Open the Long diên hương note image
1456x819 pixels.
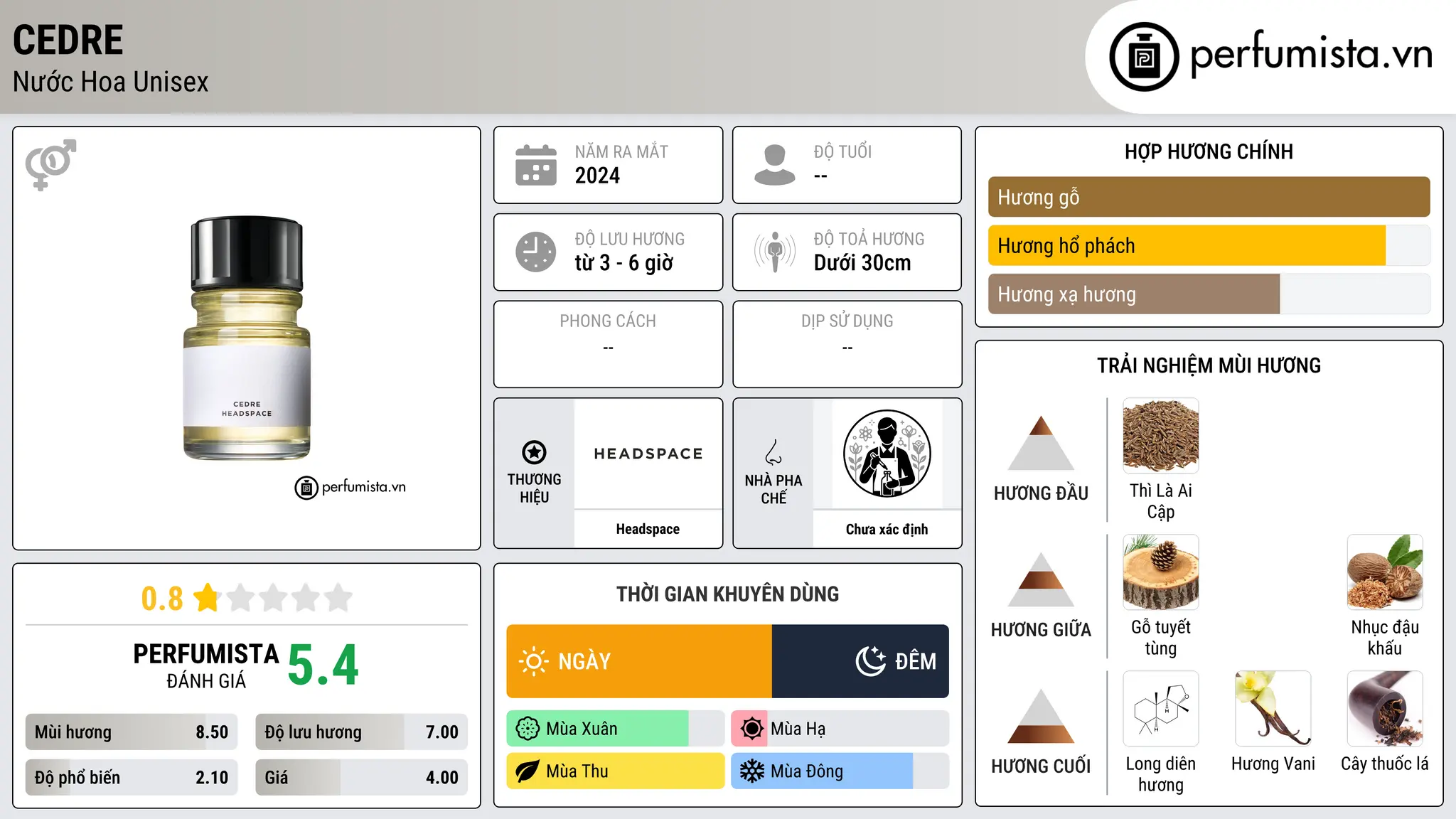coord(1160,708)
